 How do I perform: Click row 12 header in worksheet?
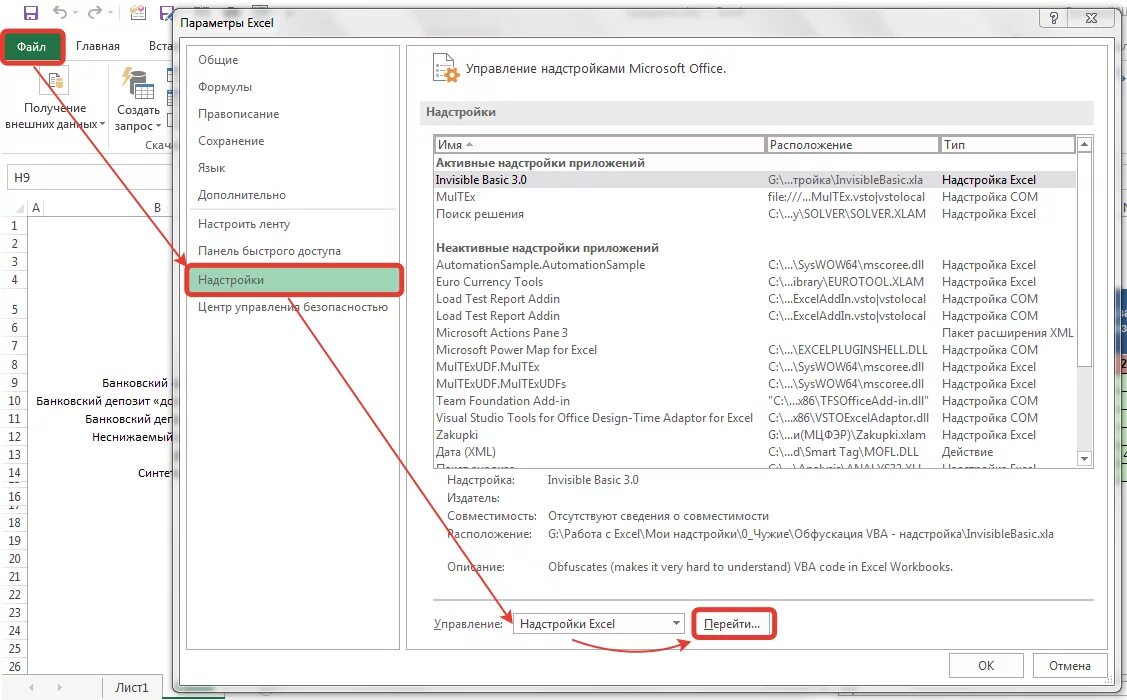pyautogui.click(x=14, y=437)
